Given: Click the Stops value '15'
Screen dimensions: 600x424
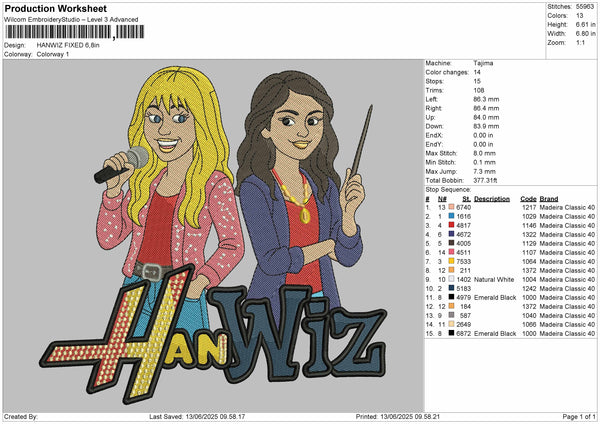Looking at the screenshot, I should pyautogui.click(x=477, y=81).
